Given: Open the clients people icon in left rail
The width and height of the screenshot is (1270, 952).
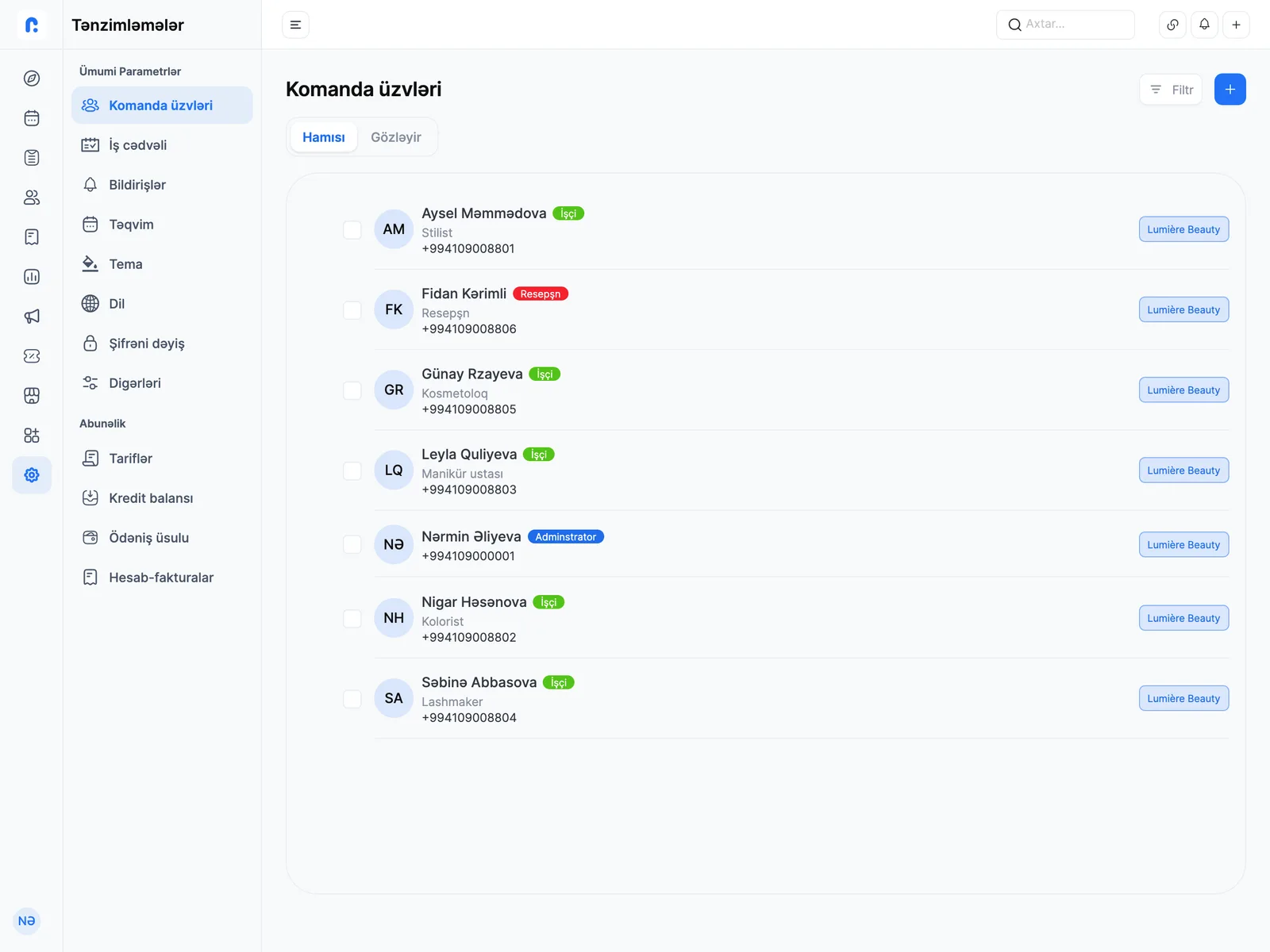Looking at the screenshot, I should tap(32, 198).
